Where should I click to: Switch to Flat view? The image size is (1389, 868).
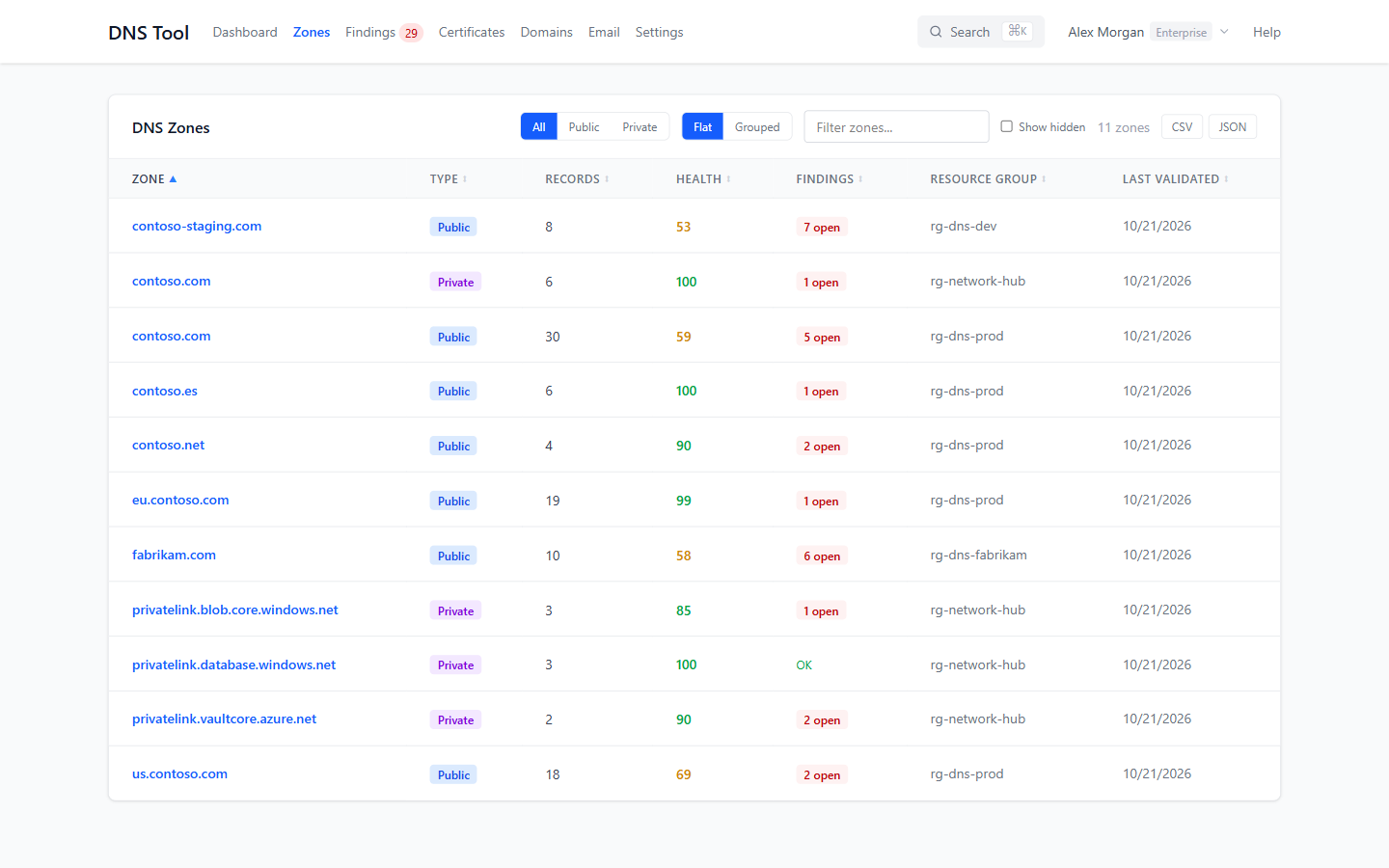point(702,126)
